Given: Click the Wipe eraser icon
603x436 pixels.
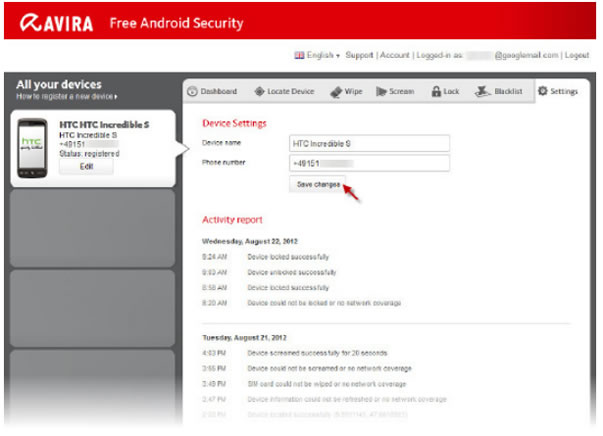Looking at the screenshot, I should [x=336, y=92].
